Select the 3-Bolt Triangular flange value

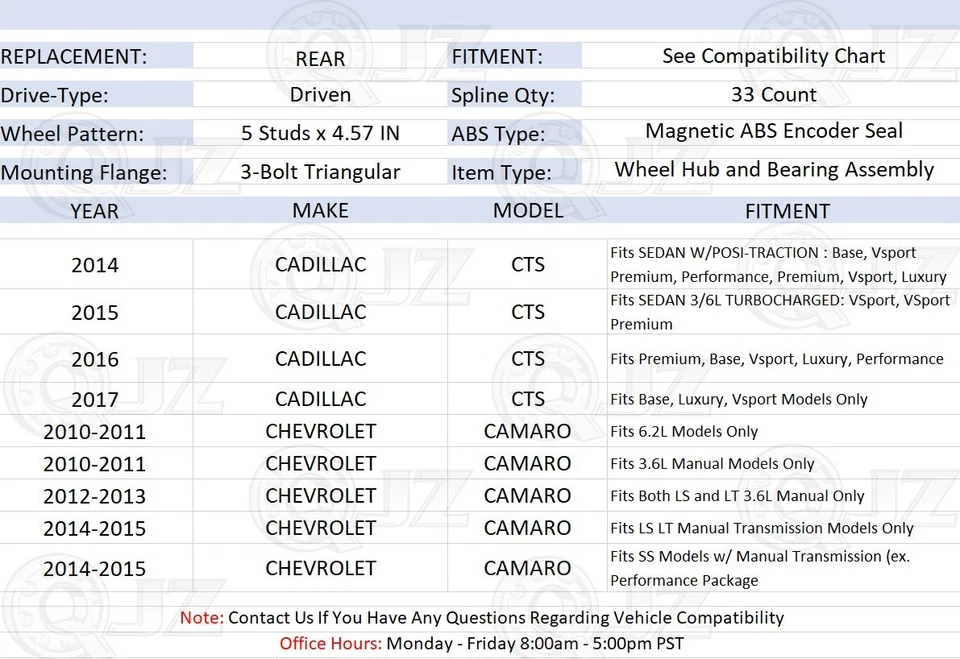click(320, 171)
